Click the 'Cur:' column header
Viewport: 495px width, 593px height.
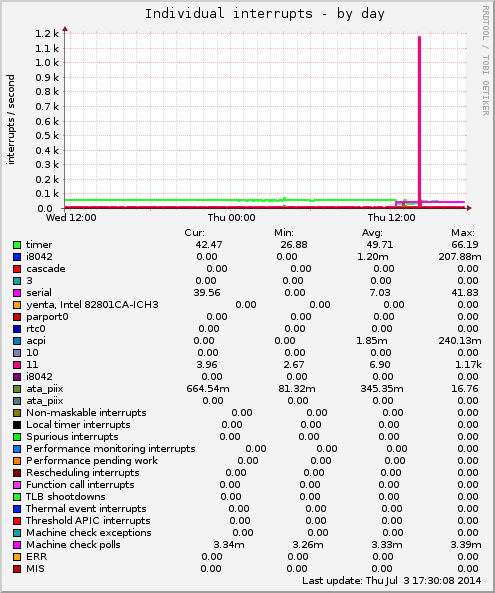point(194,233)
